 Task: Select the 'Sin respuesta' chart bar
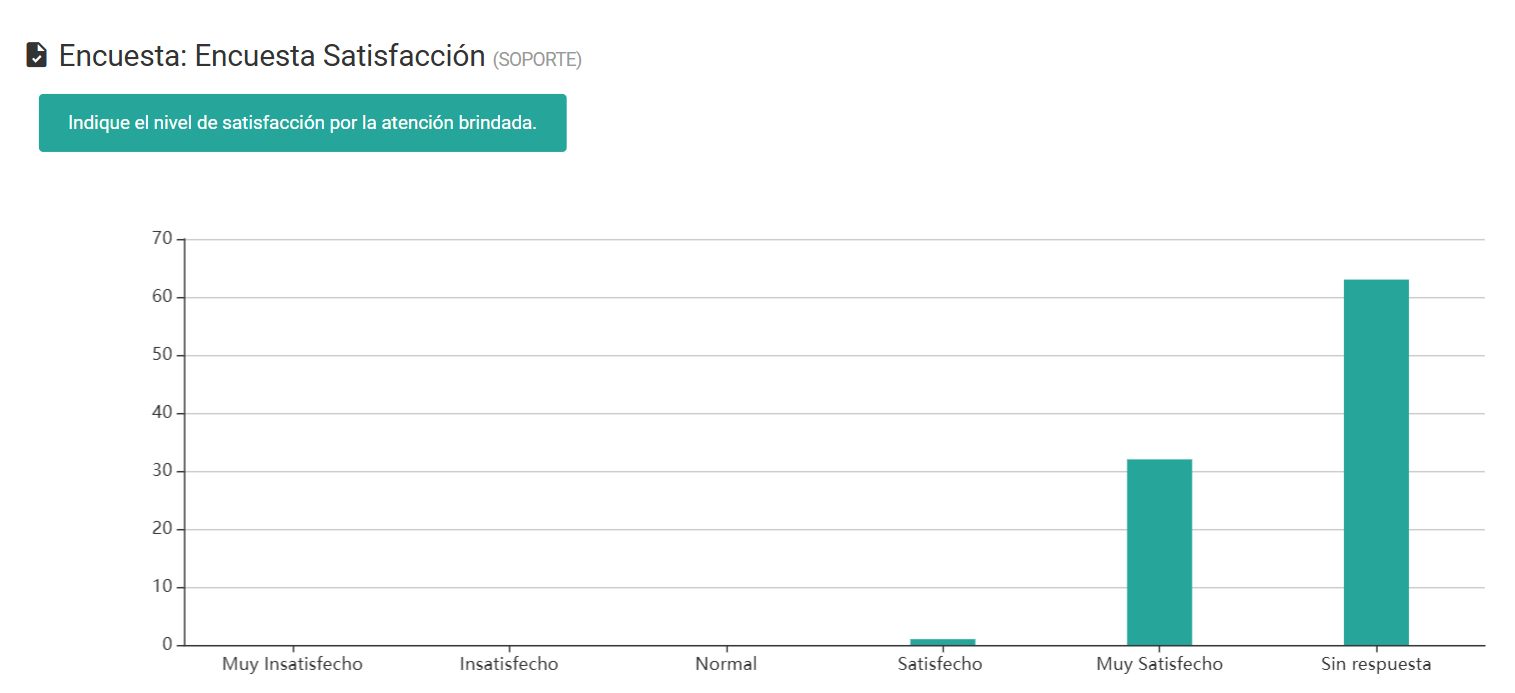pos(1376,460)
